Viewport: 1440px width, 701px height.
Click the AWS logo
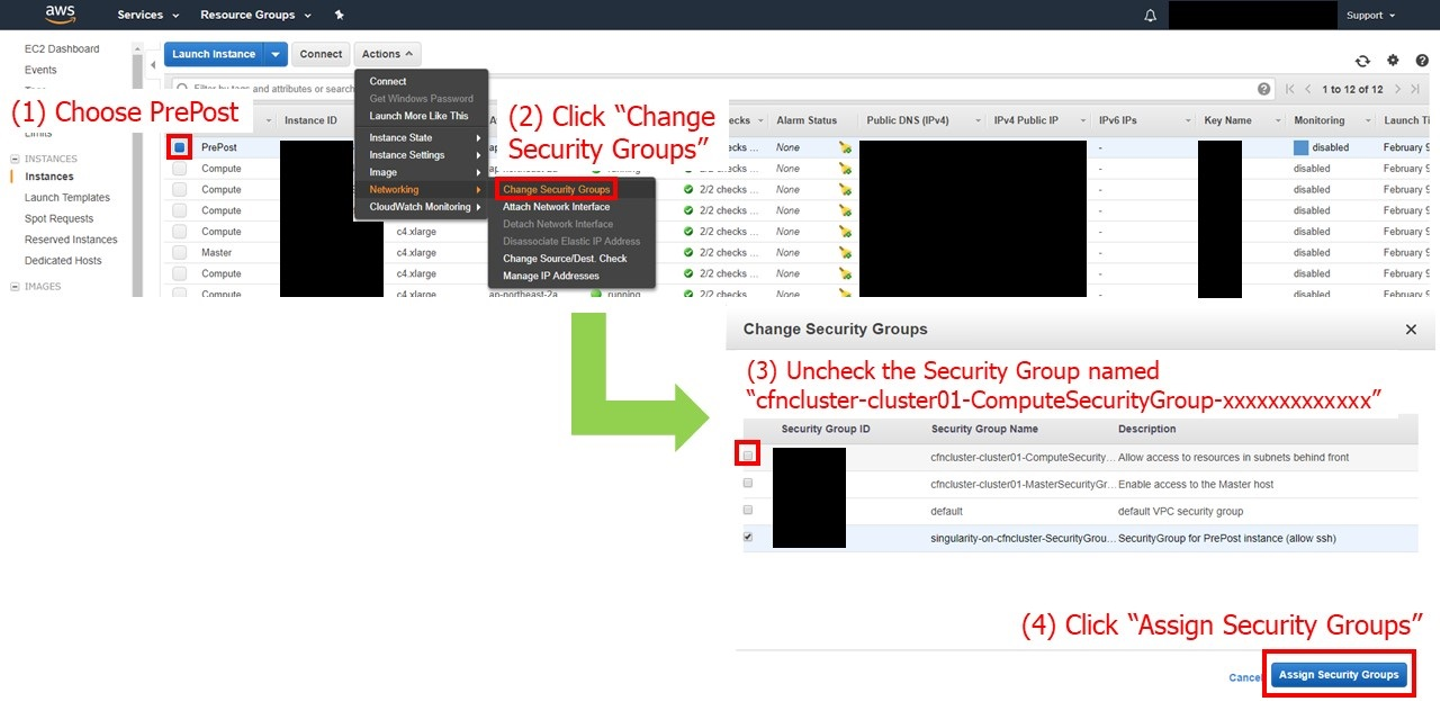point(60,14)
